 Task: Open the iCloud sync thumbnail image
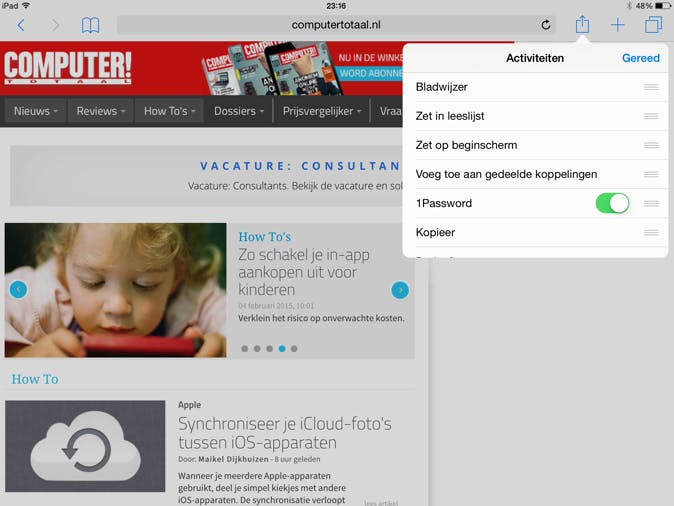[x=85, y=446]
